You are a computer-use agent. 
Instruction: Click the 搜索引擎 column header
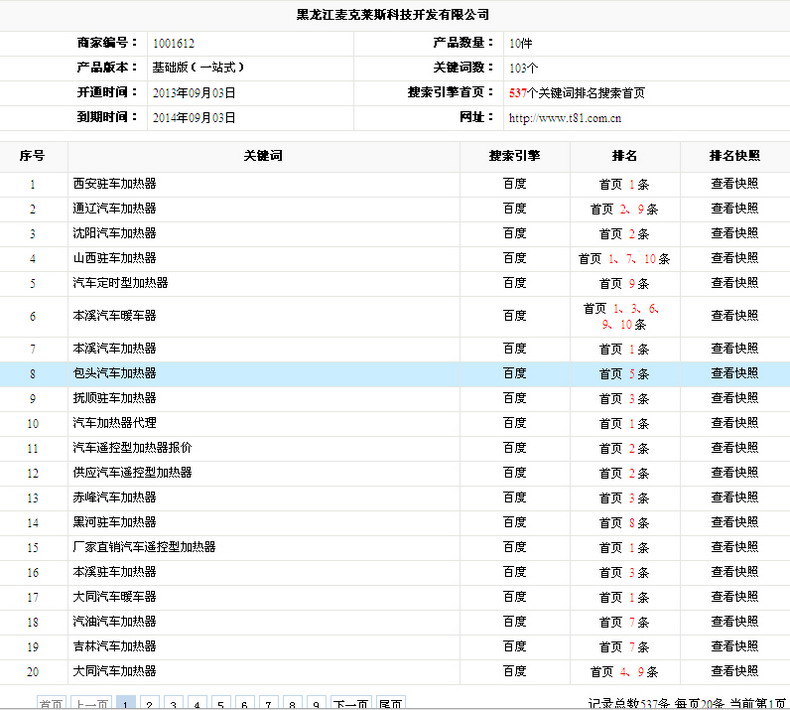click(x=514, y=156)
